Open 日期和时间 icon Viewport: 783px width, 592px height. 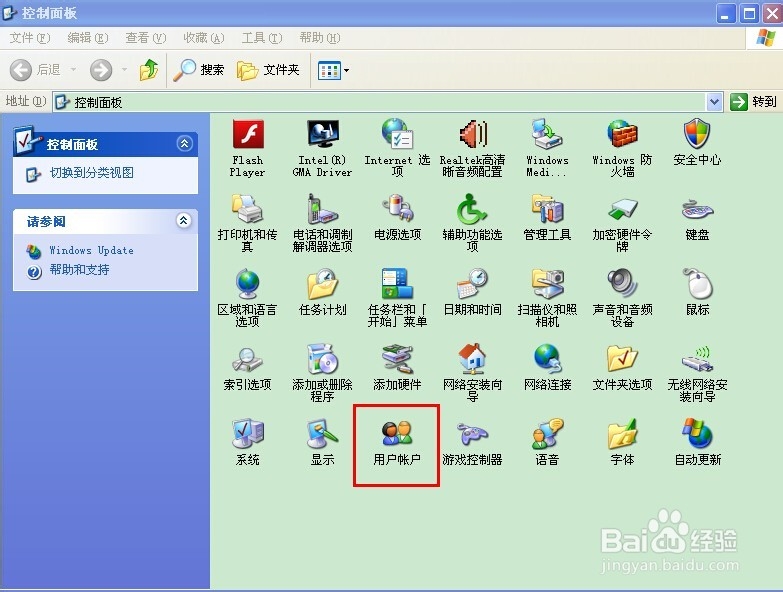(472, 293)
